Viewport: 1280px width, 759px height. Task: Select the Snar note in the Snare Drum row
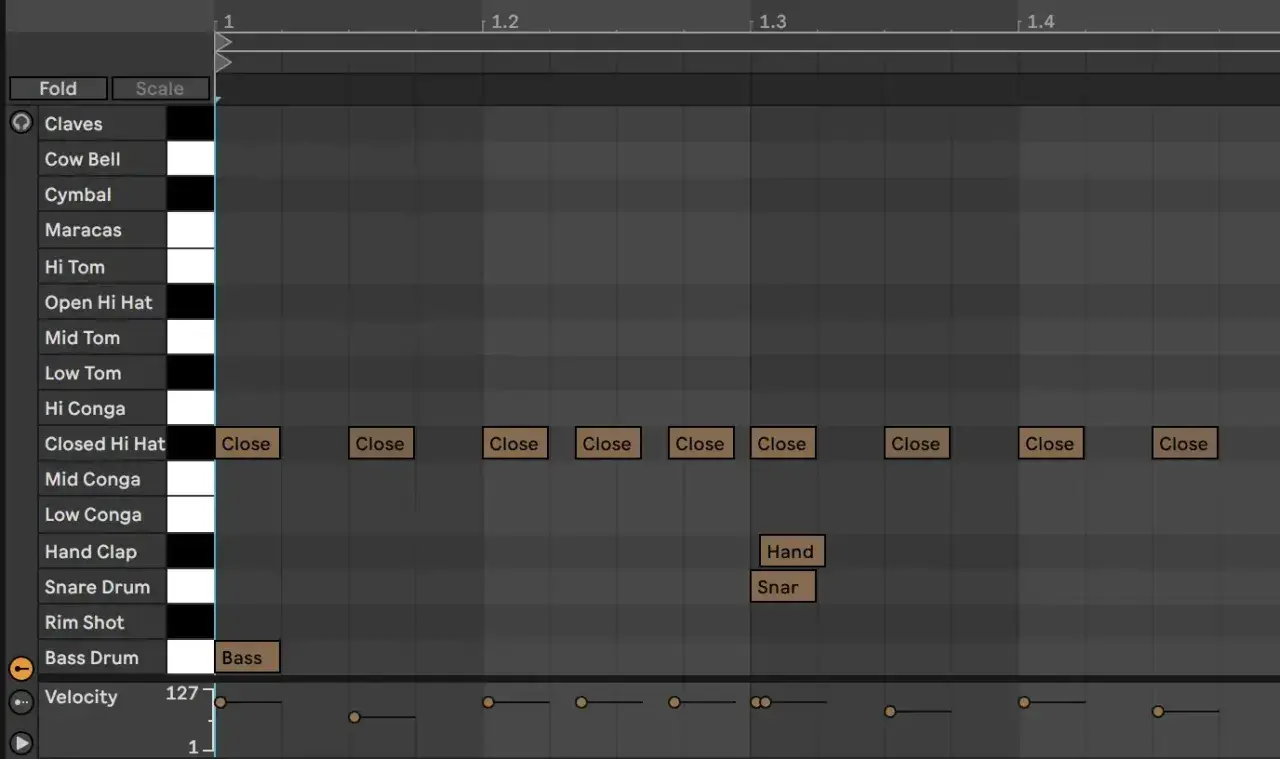tap(783, 587)
